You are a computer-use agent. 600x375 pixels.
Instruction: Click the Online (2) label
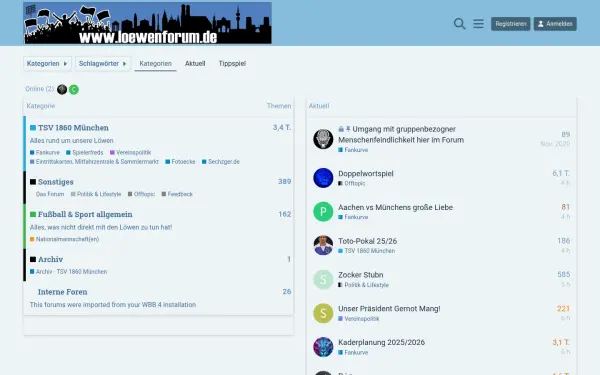40,89
